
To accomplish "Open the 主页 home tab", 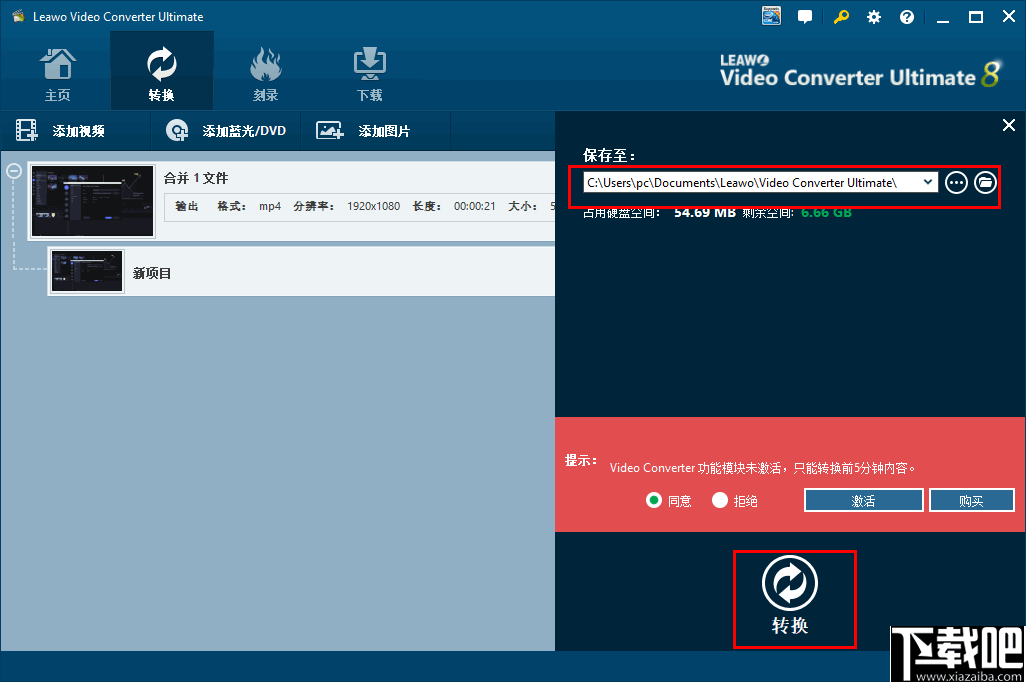I will click(58, 74).
